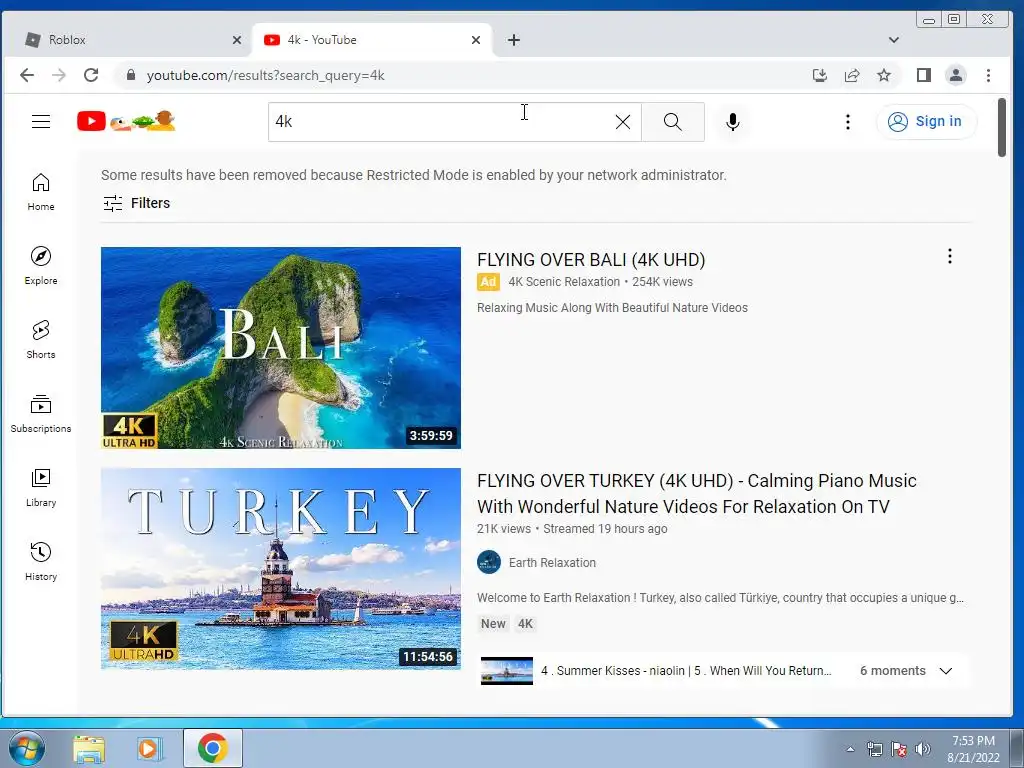The image size is (1024, 768).
Task: Click the browser forward arrow
Action: (59, 75)
